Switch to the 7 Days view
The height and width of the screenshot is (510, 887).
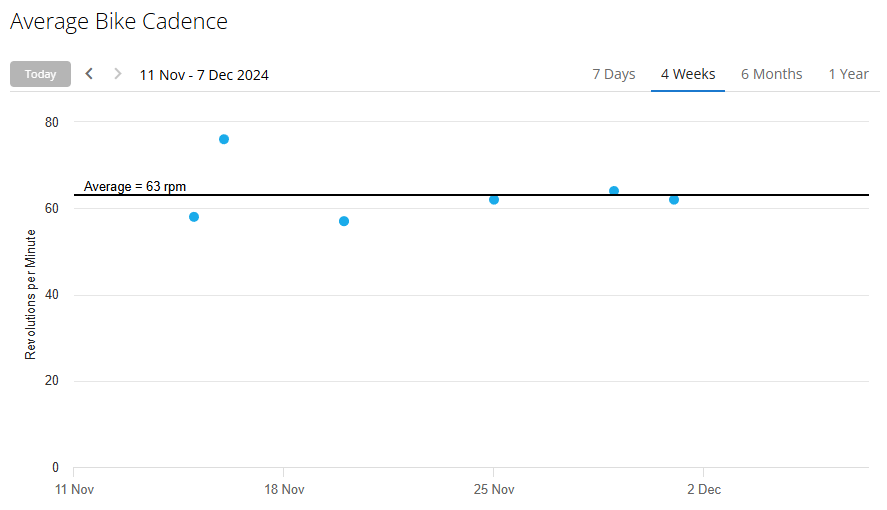(x=613, y=74)
